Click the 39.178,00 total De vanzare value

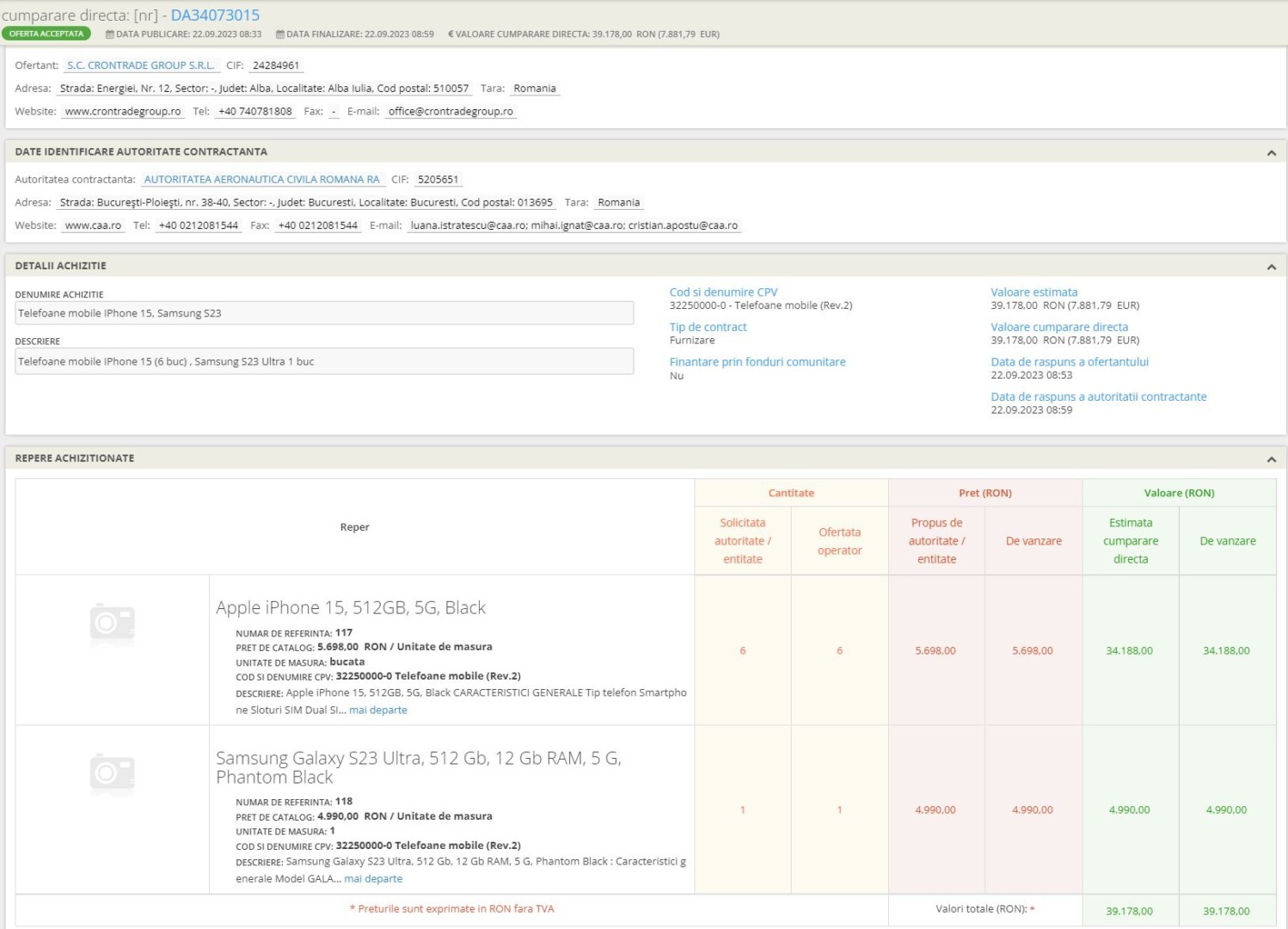click(1226, 912)
